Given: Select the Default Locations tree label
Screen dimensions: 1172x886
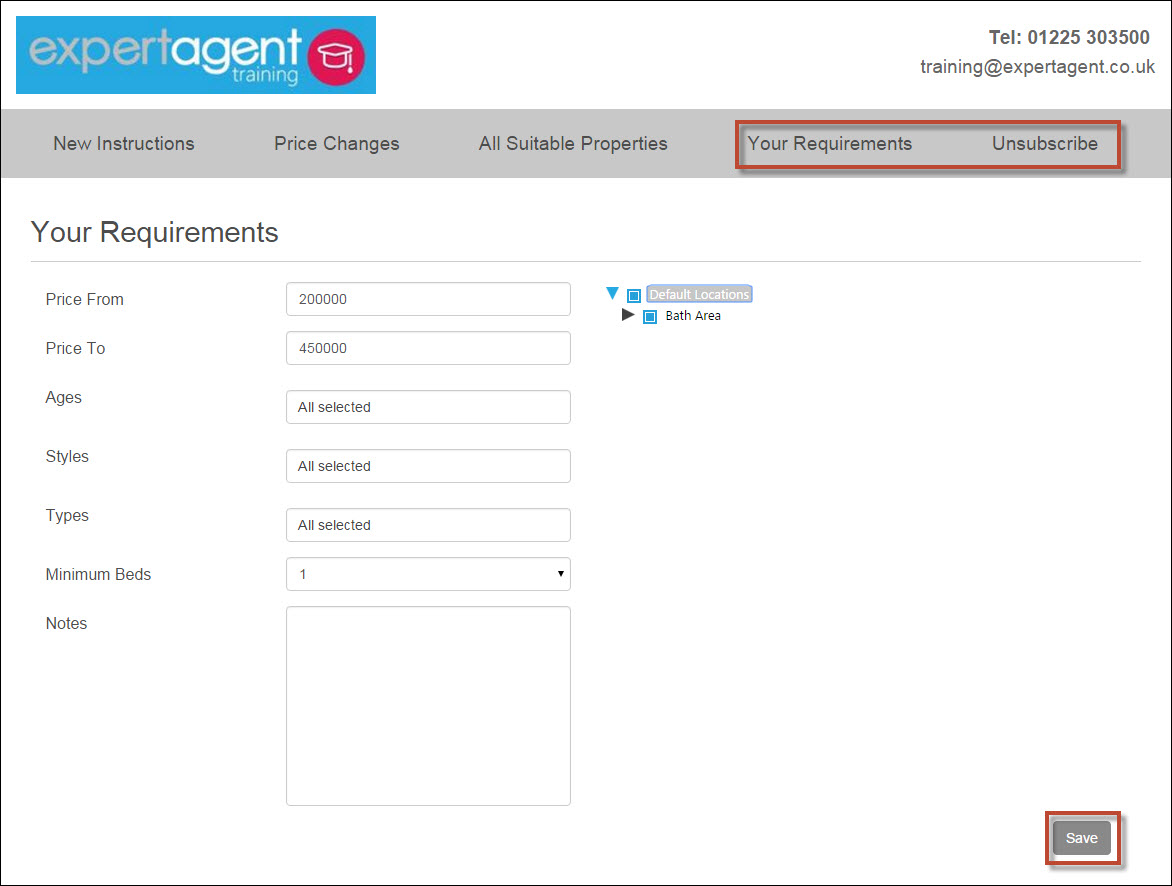Looking at the screenshot, I should (699, 295).
